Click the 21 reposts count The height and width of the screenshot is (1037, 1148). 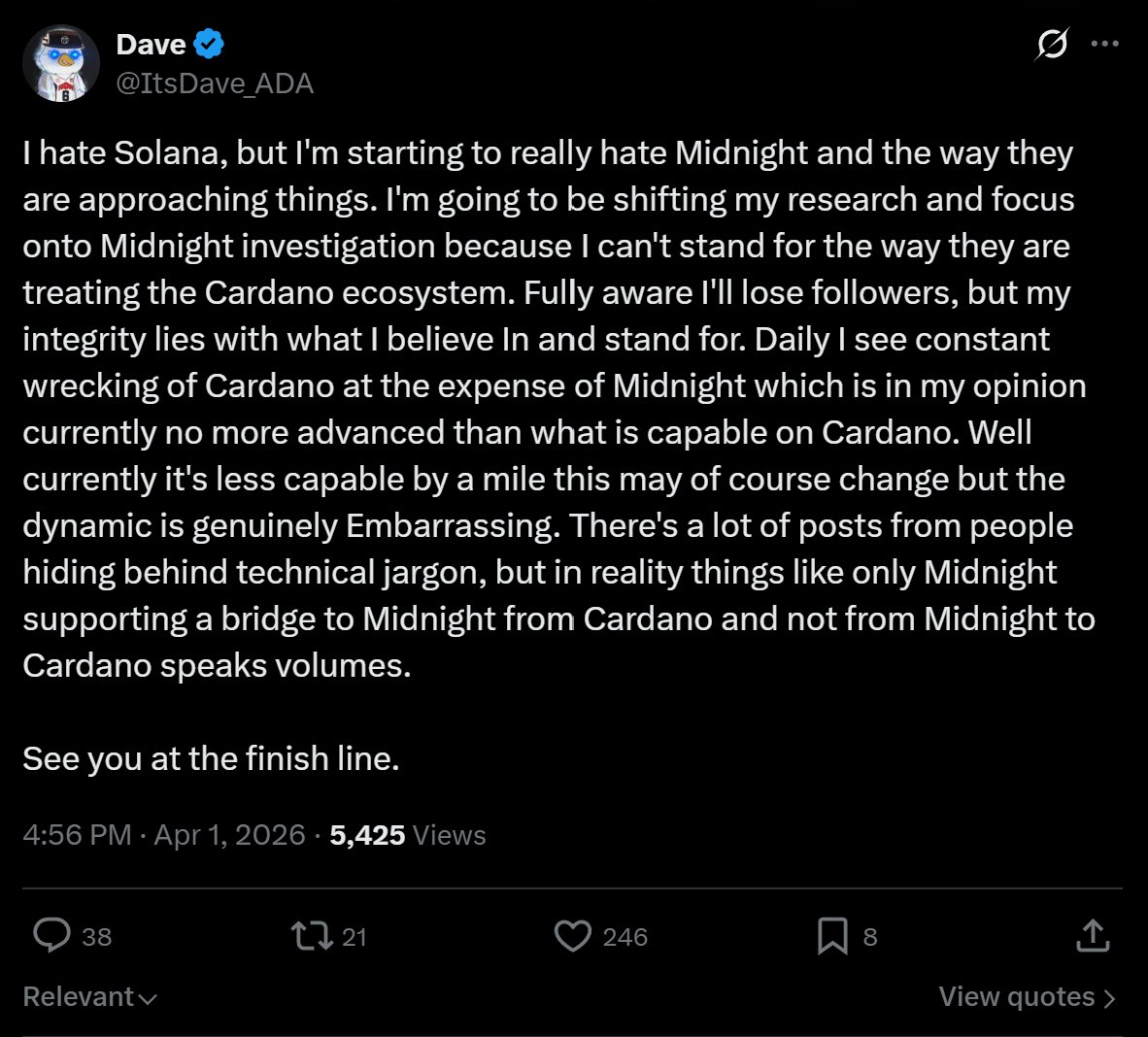click(x=355, y=936)
